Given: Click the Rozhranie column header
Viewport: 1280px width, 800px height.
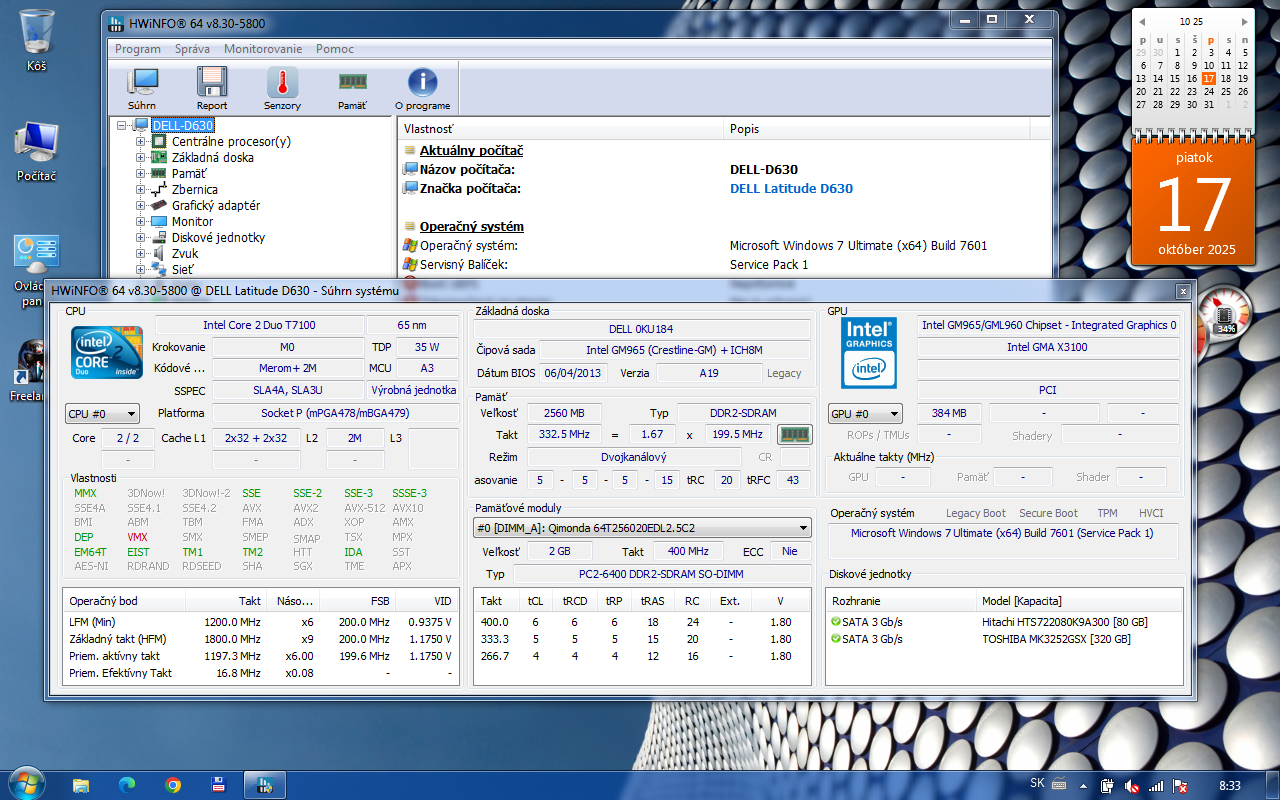Looking at the screenshot, I should point(902,601).
